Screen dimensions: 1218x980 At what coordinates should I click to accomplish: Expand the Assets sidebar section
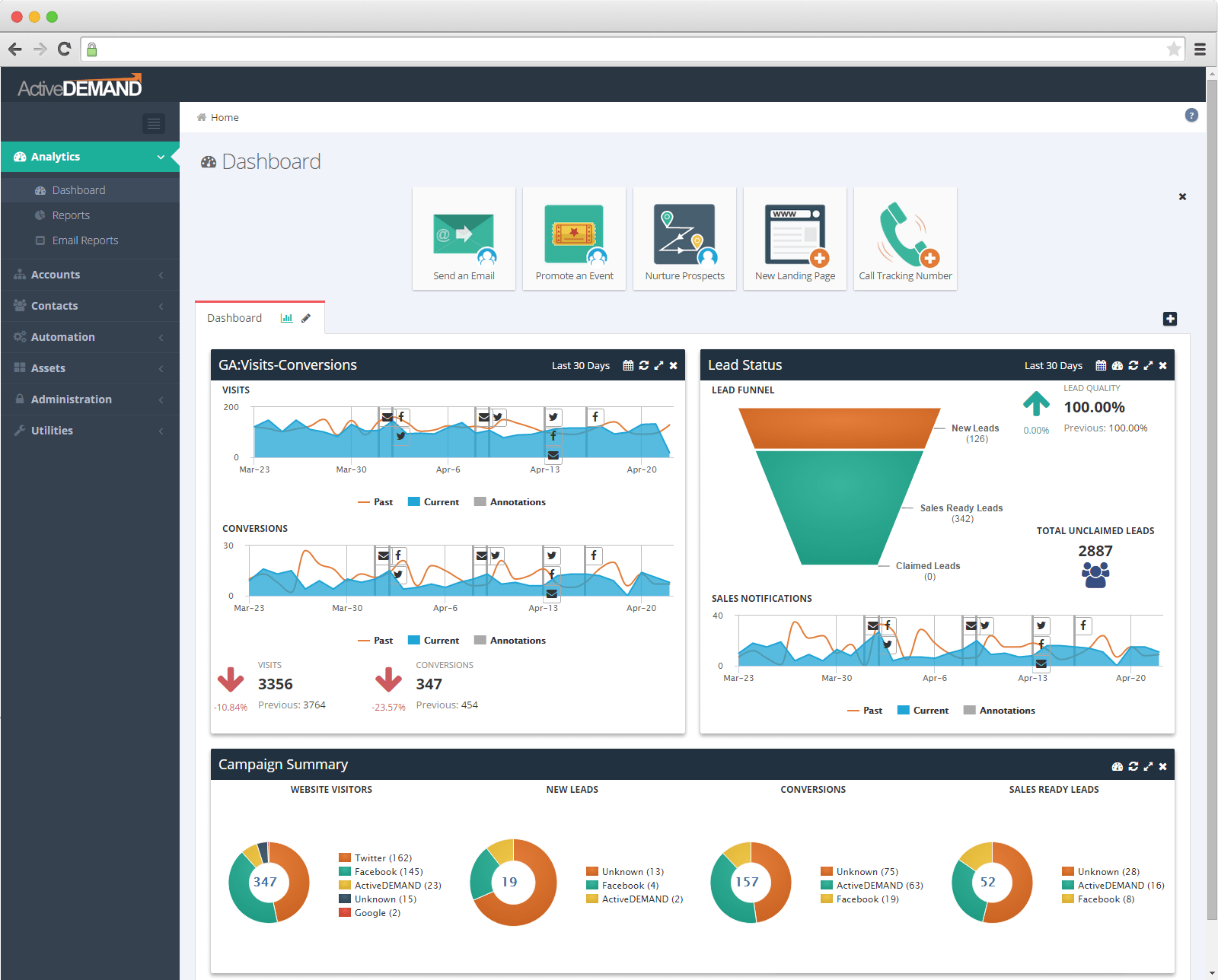pyautogui.click(x=90, y=368)
